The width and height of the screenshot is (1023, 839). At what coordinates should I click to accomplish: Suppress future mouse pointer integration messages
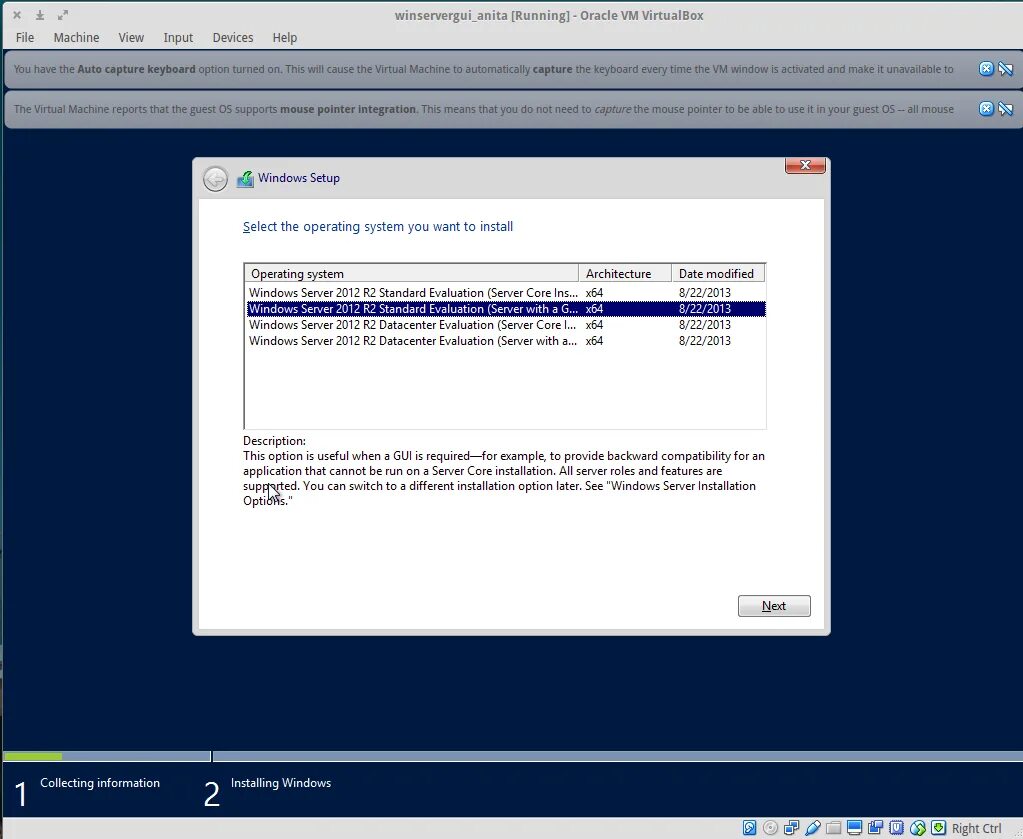coord(1005,109)
